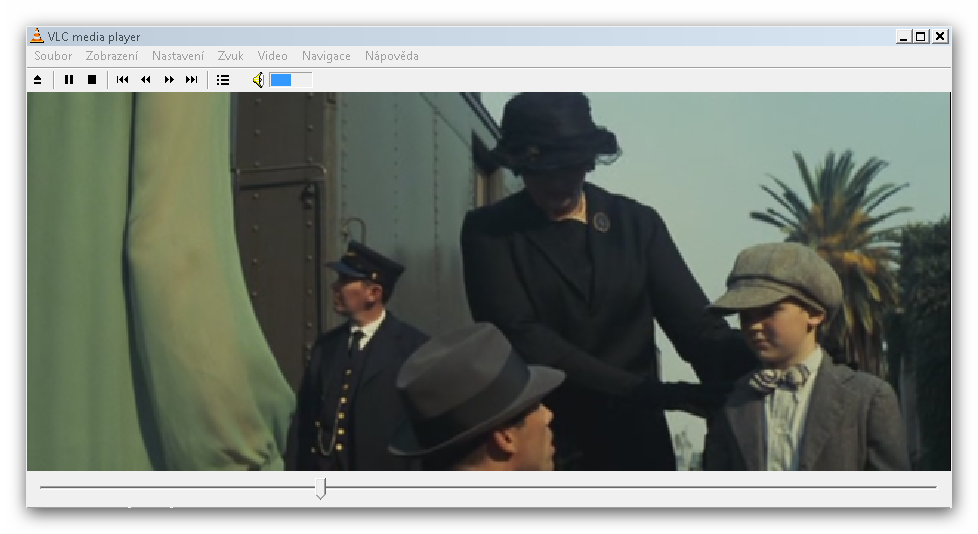Image resolution: width=978 pixels, height=534 pixels.
Task: Click on the video display area
Action: [x=488, y=281]
